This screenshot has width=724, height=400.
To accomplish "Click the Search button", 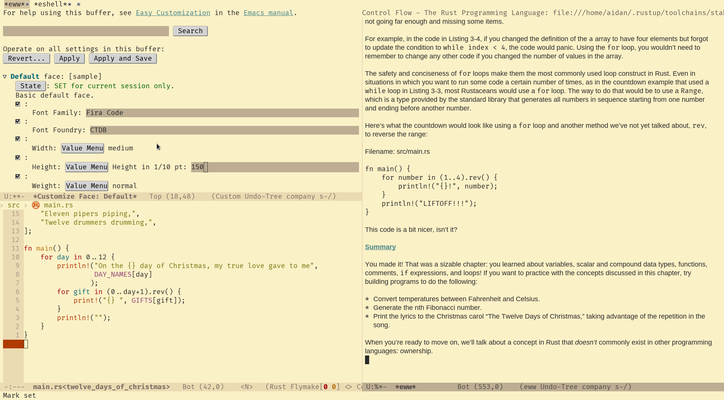I will click(x=190, y=30).
